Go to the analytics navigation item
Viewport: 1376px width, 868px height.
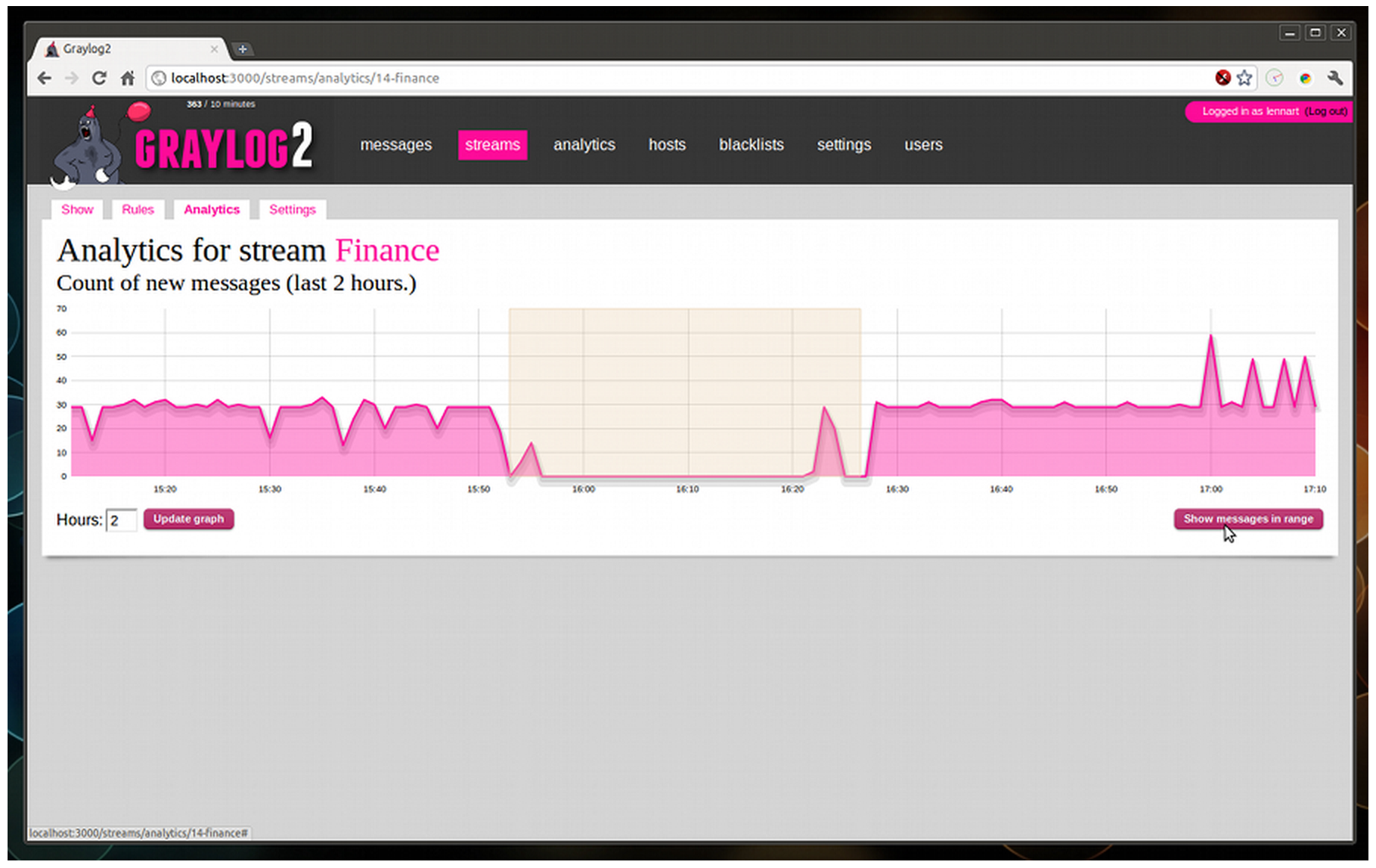coord(584,144)
